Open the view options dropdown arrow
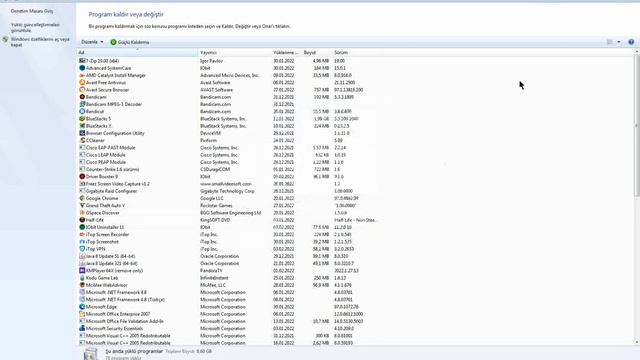The image size is (640, 360). click(619, 42)
